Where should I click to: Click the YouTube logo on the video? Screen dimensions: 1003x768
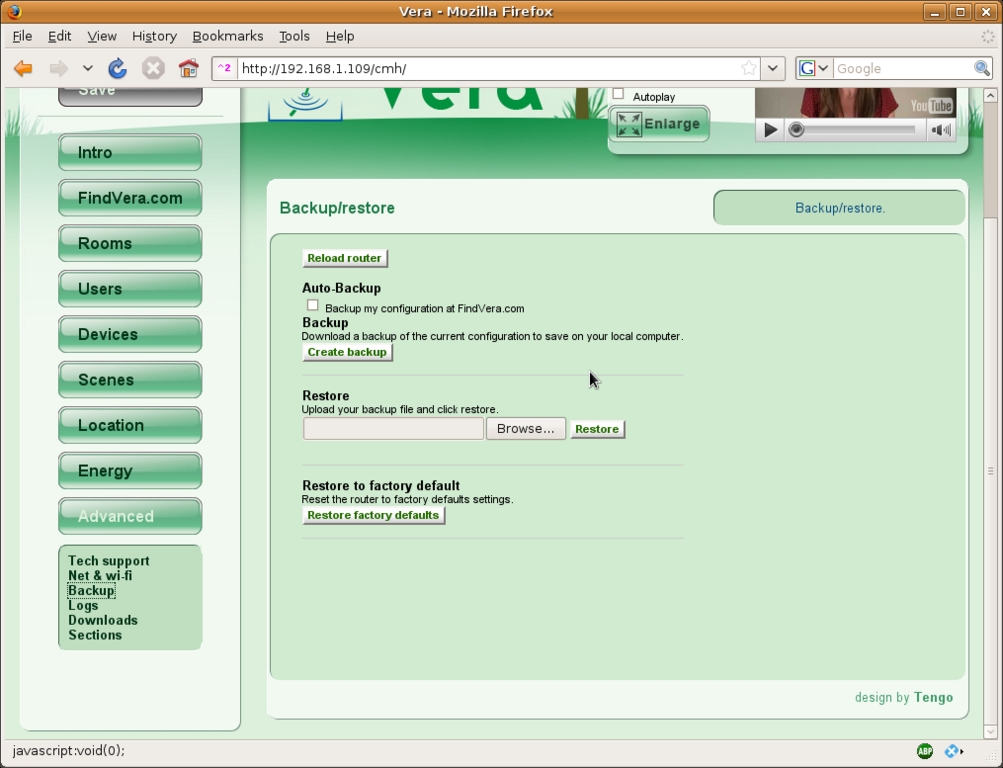pos(931,106)
